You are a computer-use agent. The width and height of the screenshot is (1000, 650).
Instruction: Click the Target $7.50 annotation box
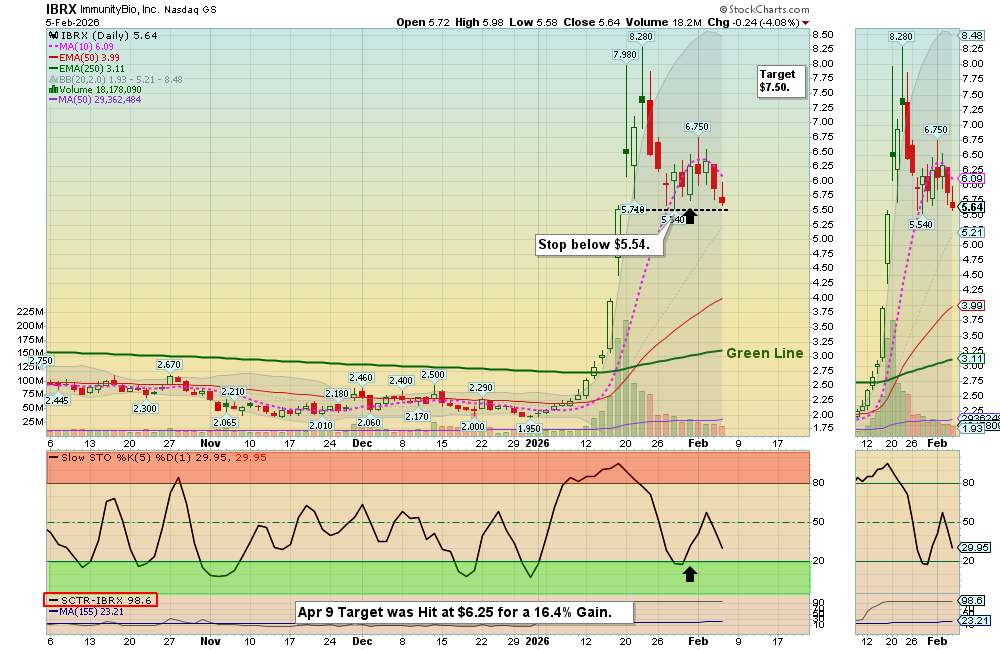pos(780,81)
